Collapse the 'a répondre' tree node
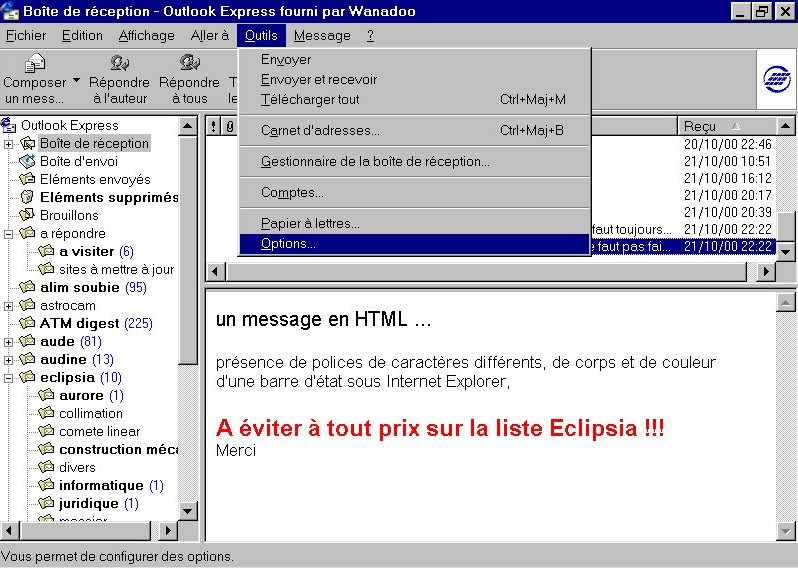798x568 pixels. click(x=9, y=234)
